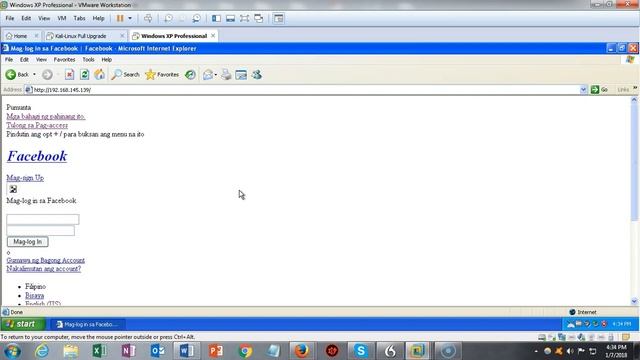Focus the password input field
Screen dimensions: 640x360
tap(40, 231)
